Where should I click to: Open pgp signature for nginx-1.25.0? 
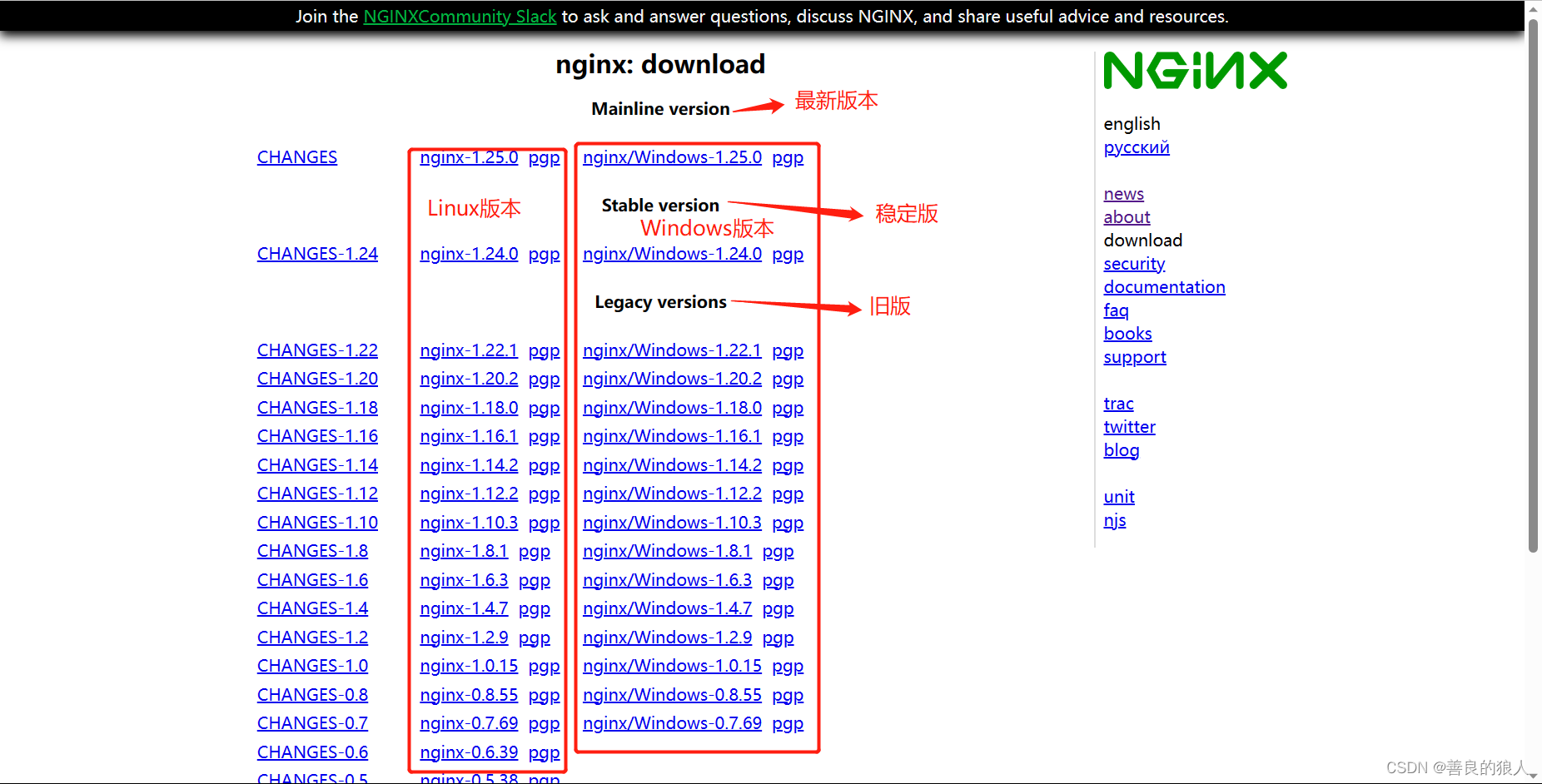544,157
